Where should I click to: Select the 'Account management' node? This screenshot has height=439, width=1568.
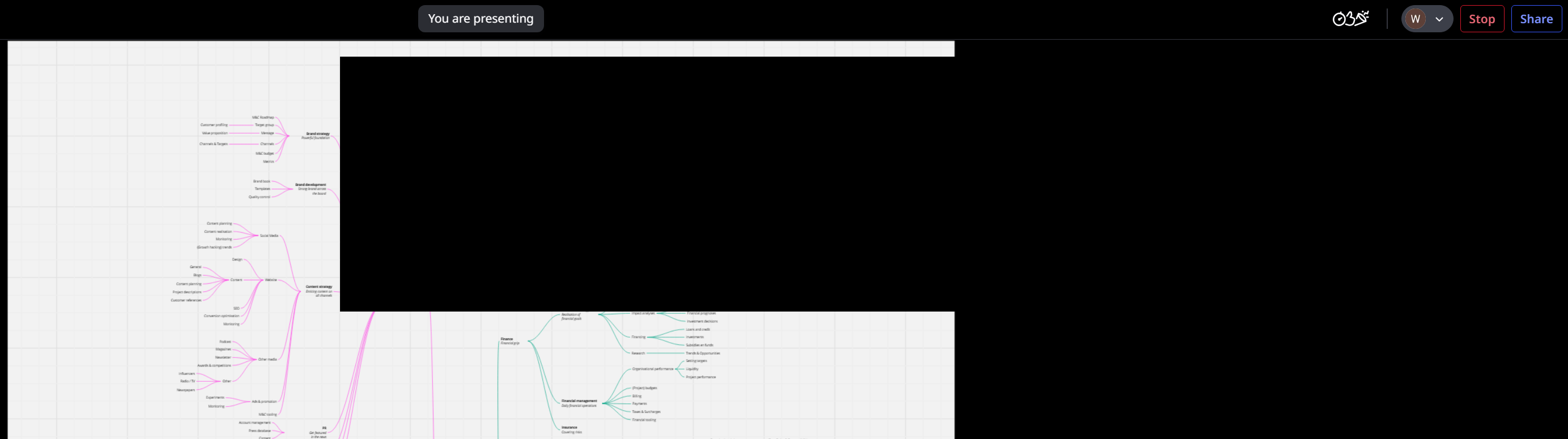(x=254, y=423)
